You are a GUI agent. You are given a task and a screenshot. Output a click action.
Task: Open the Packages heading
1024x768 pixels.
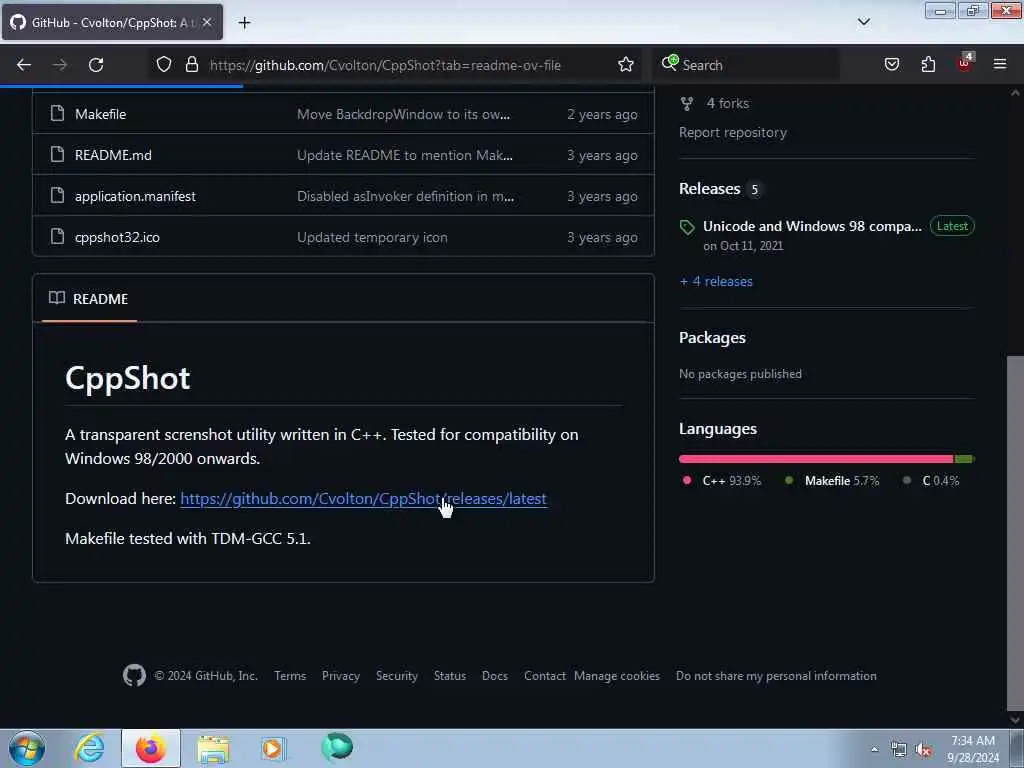pyautogui.click(x=712, y=338)
